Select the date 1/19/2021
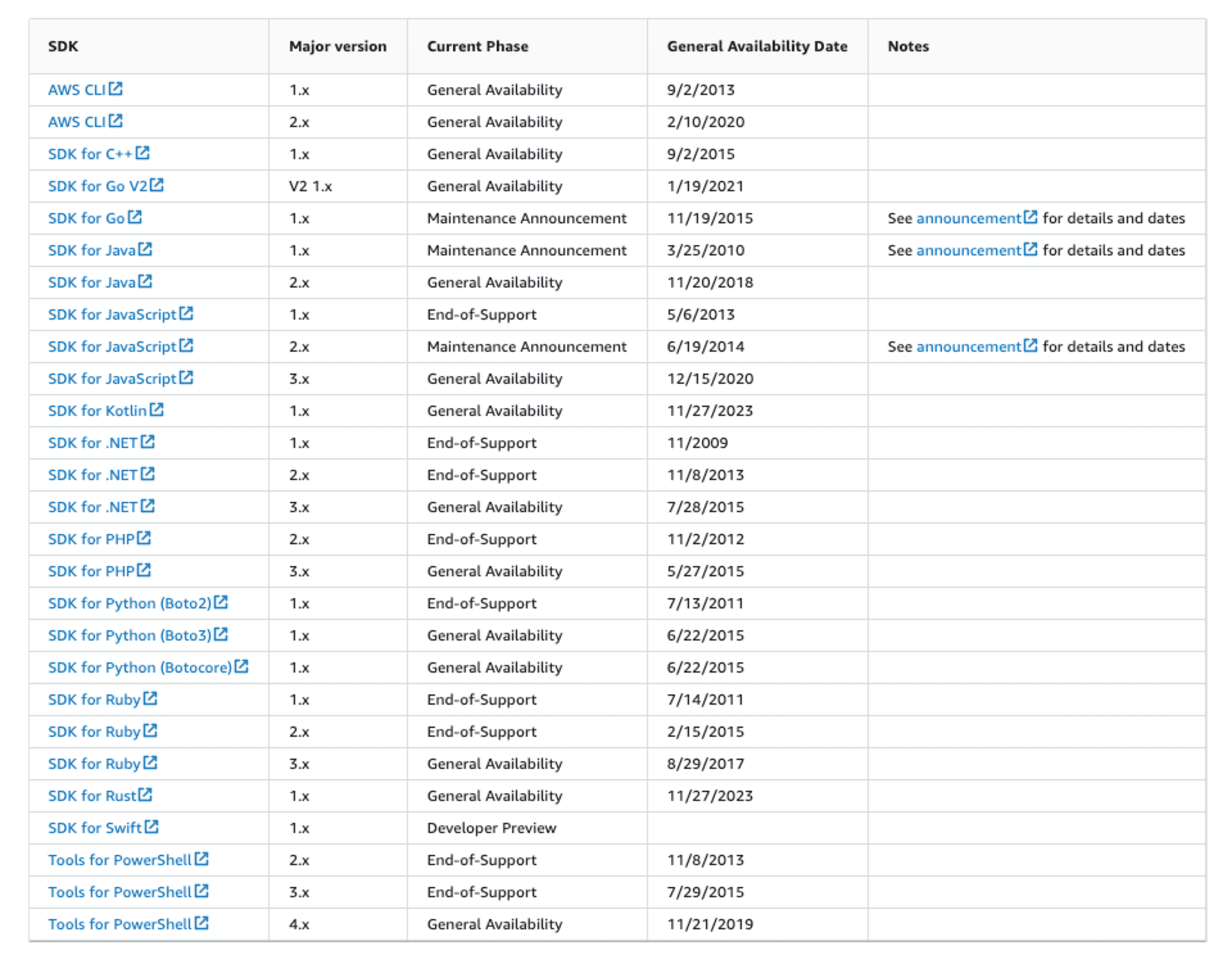 click(705, 186)
